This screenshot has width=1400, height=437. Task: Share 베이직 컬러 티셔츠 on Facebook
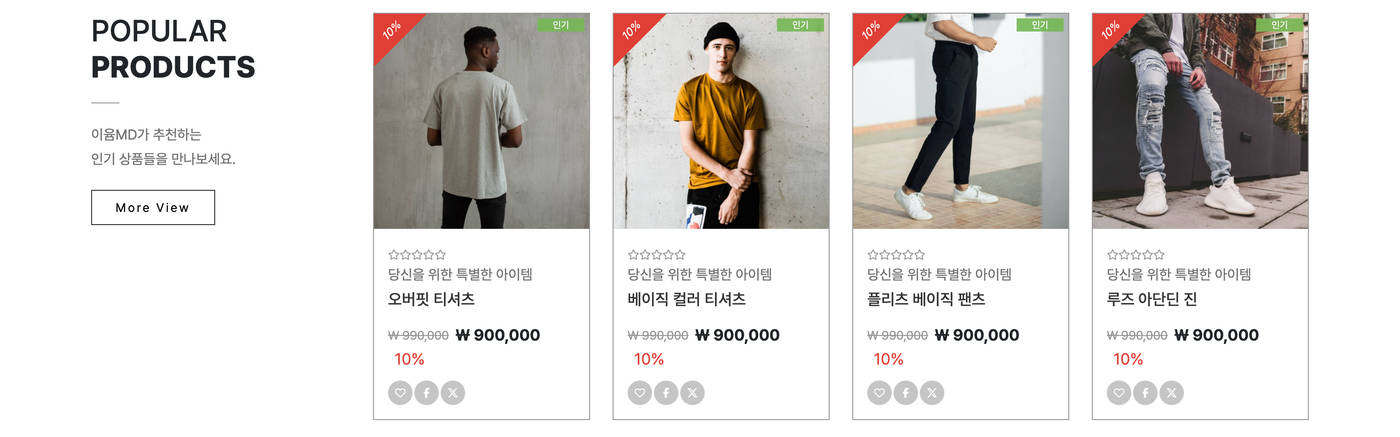(x=666, y=393)
